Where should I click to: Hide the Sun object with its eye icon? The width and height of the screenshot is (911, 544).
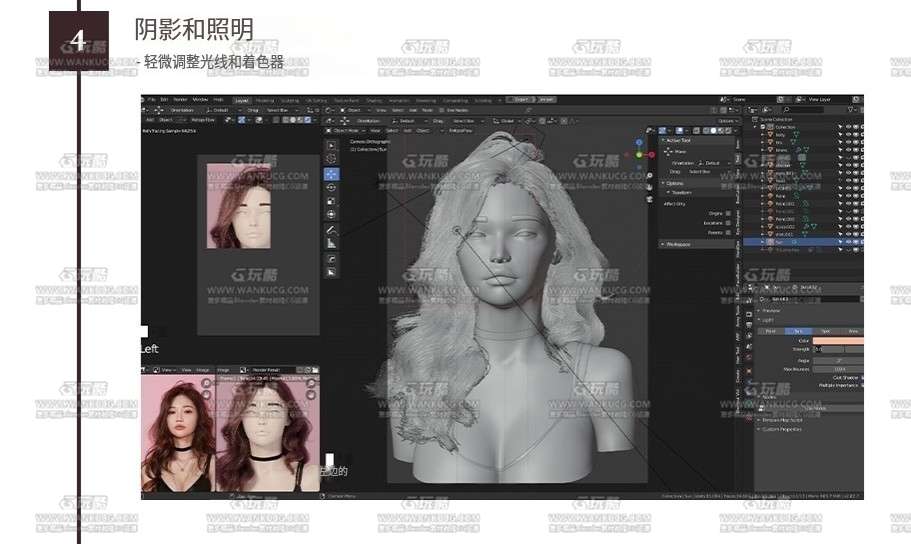click(848, 242)
